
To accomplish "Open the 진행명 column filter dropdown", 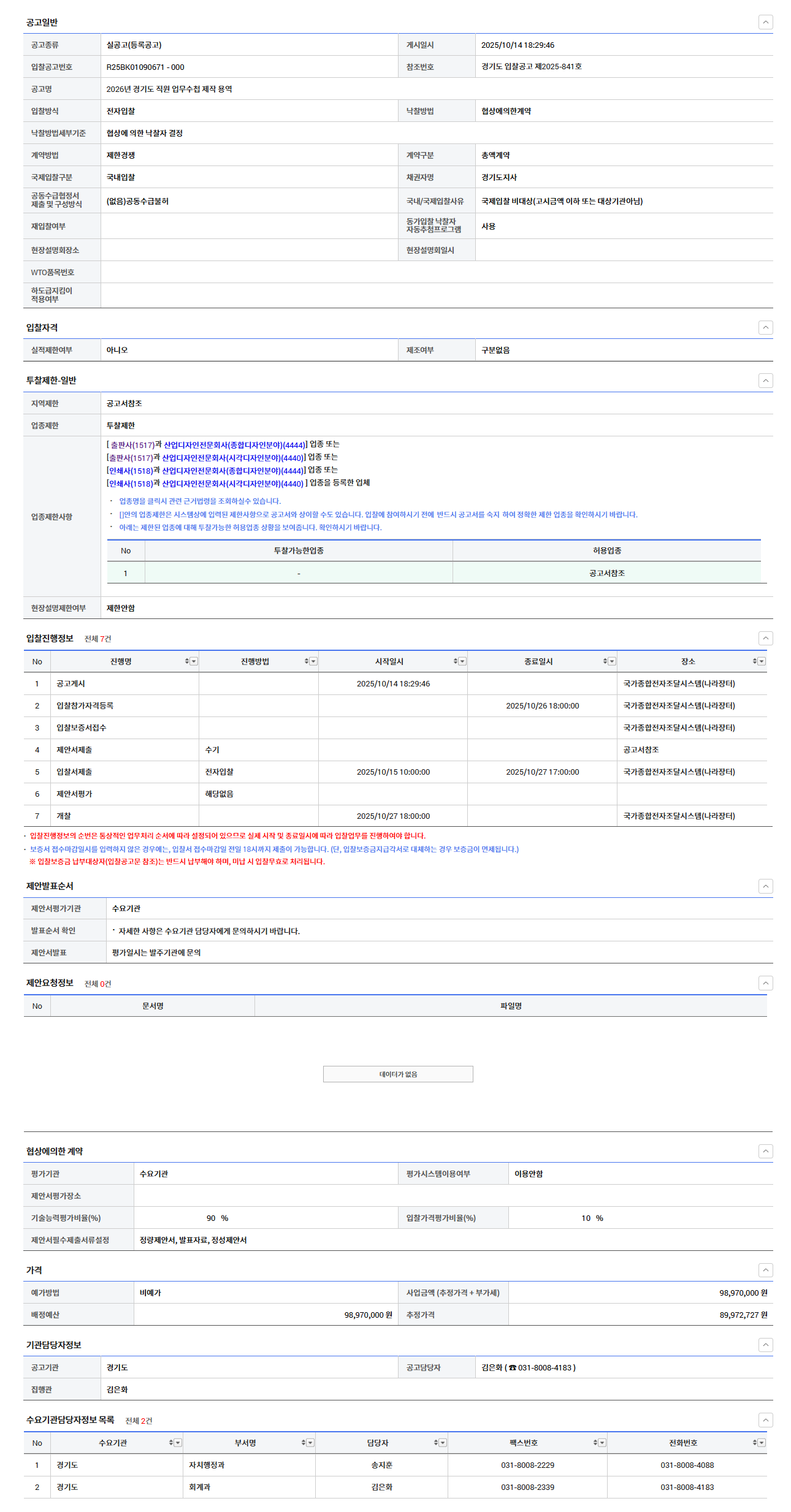I will pyautogui.click(x=194, y=661).
